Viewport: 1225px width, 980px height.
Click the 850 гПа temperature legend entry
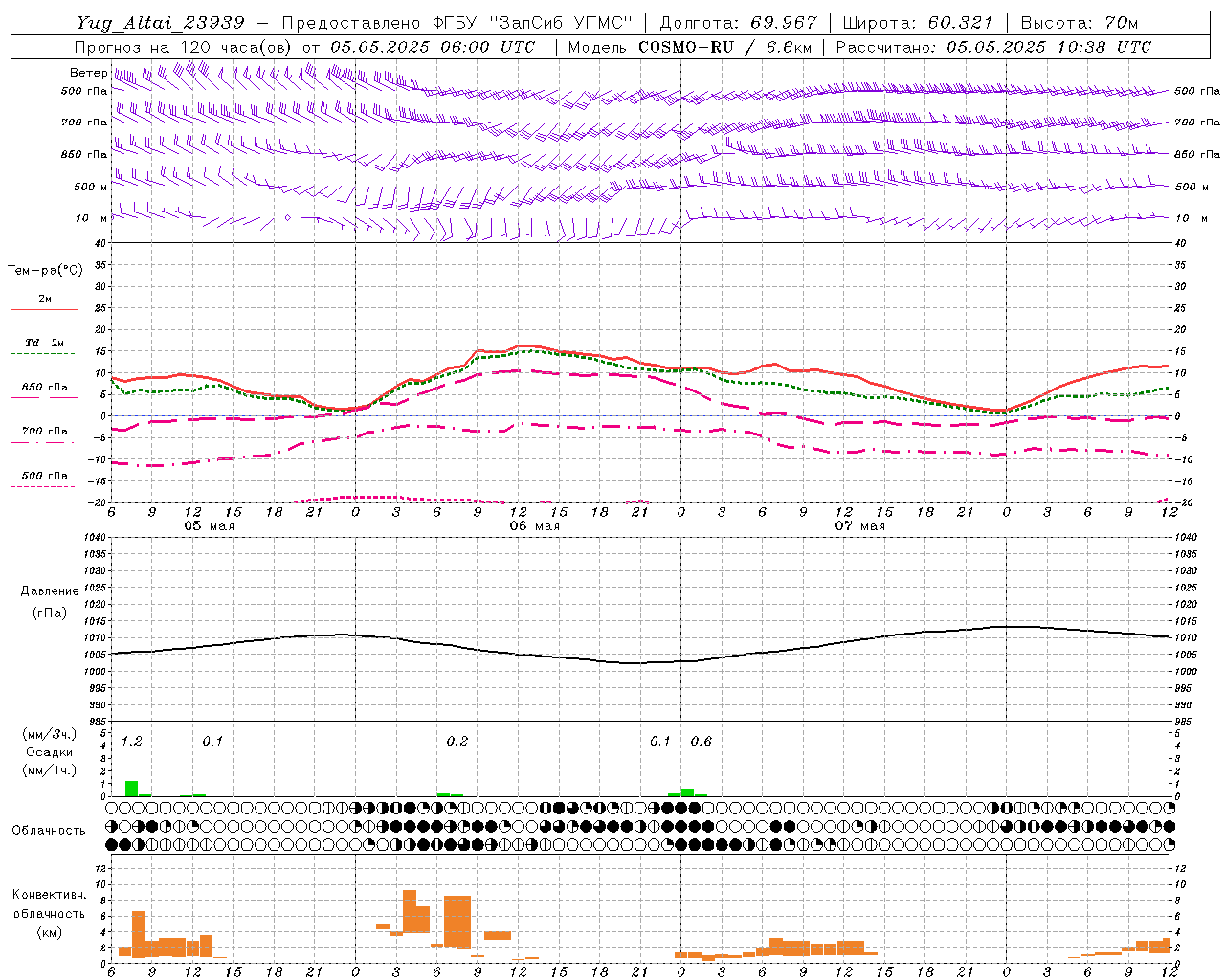pyautogui.click(x=44, y=388)
